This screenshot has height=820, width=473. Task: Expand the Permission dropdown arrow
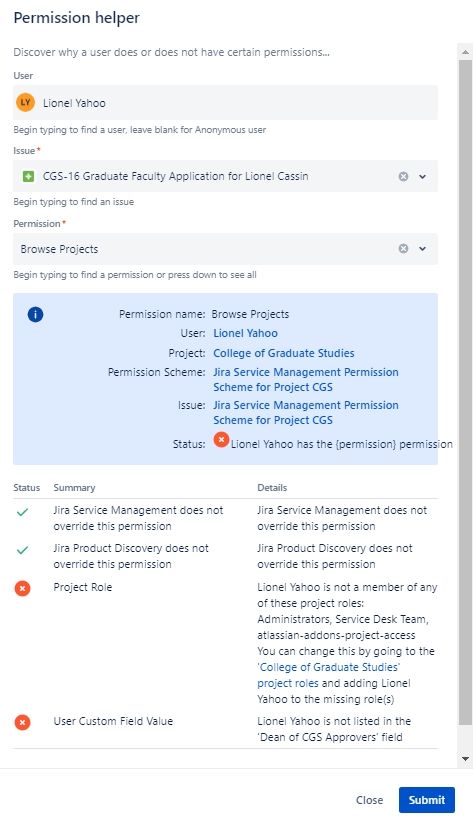click(422, 249)
